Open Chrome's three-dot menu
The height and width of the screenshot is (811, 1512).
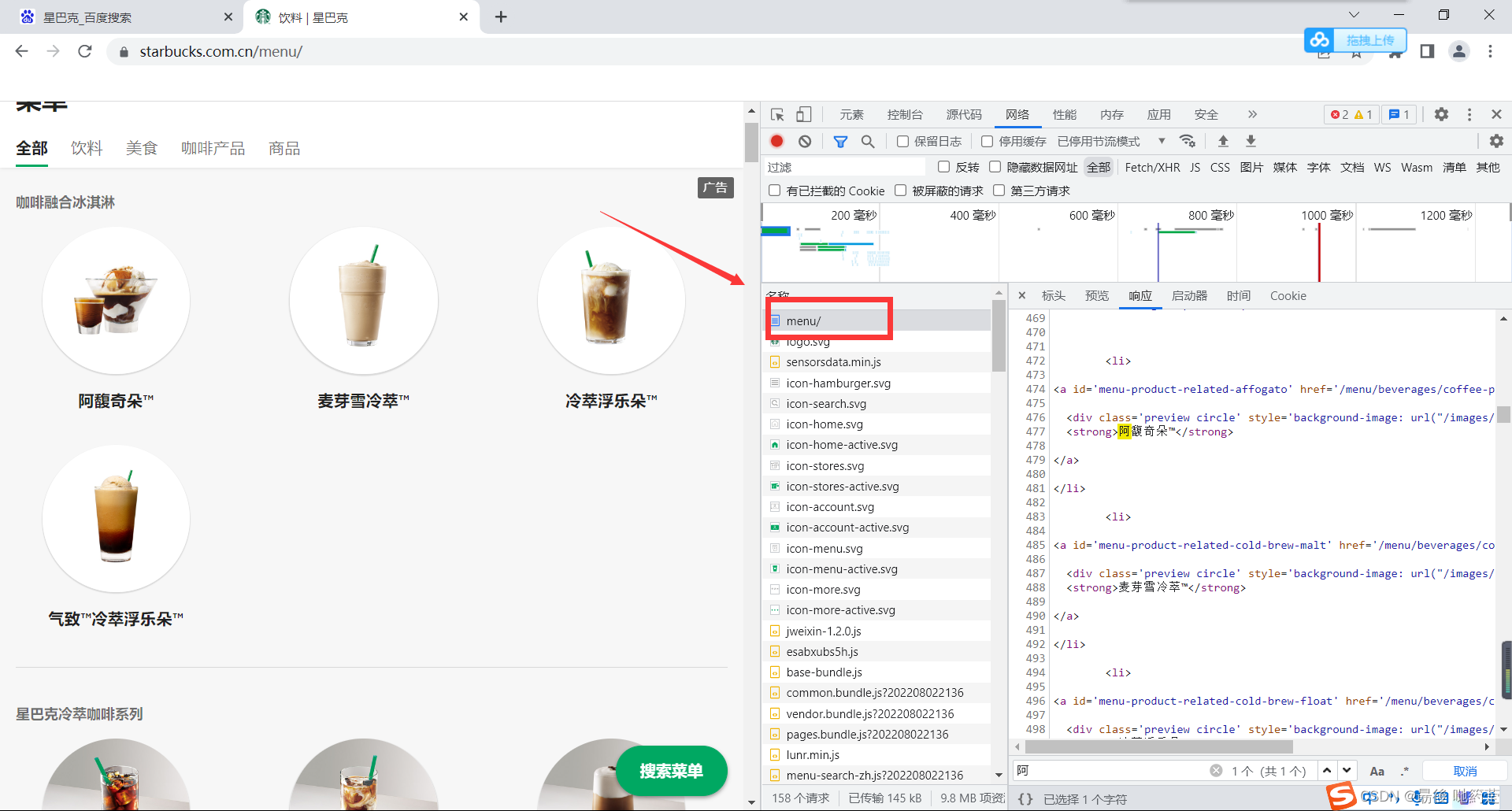point(1490,51)
